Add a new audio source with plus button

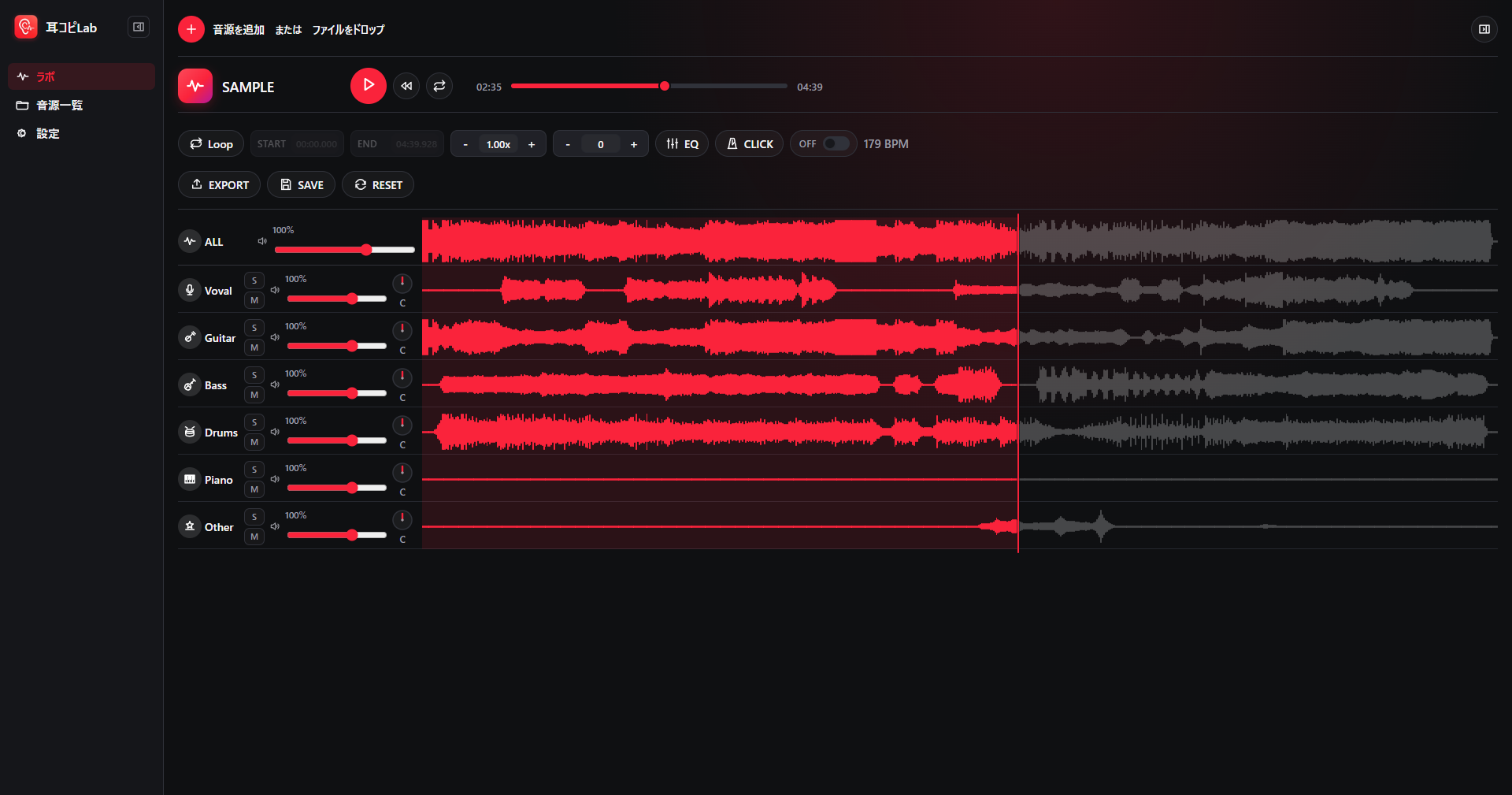pos(191,29)
